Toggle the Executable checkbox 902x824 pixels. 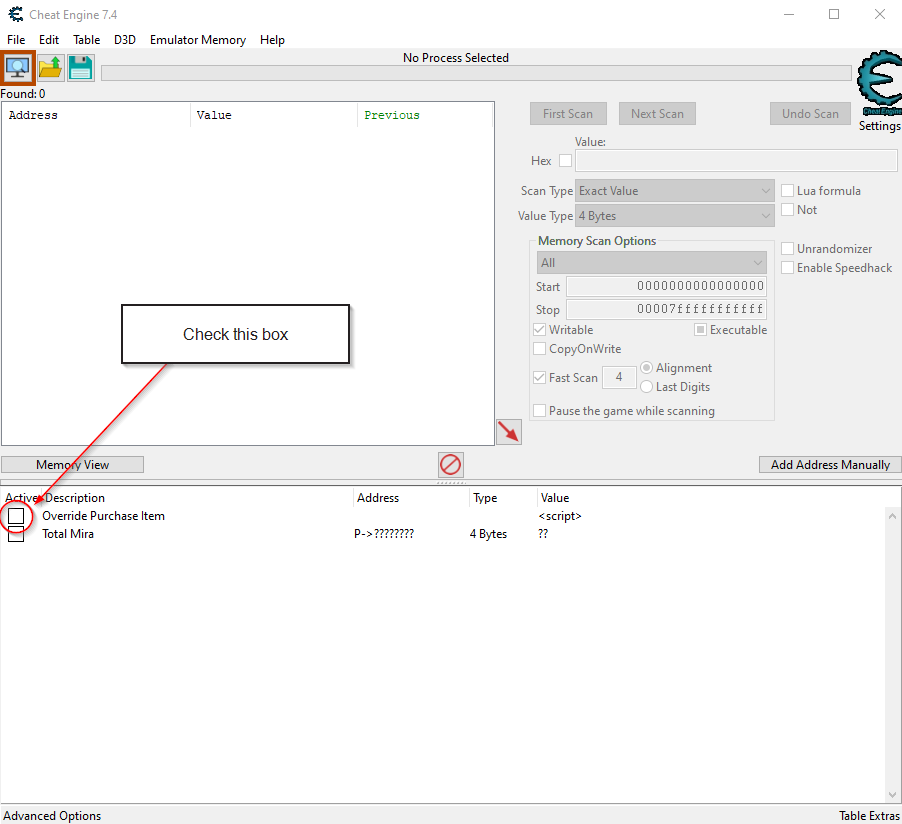[700, 330]
